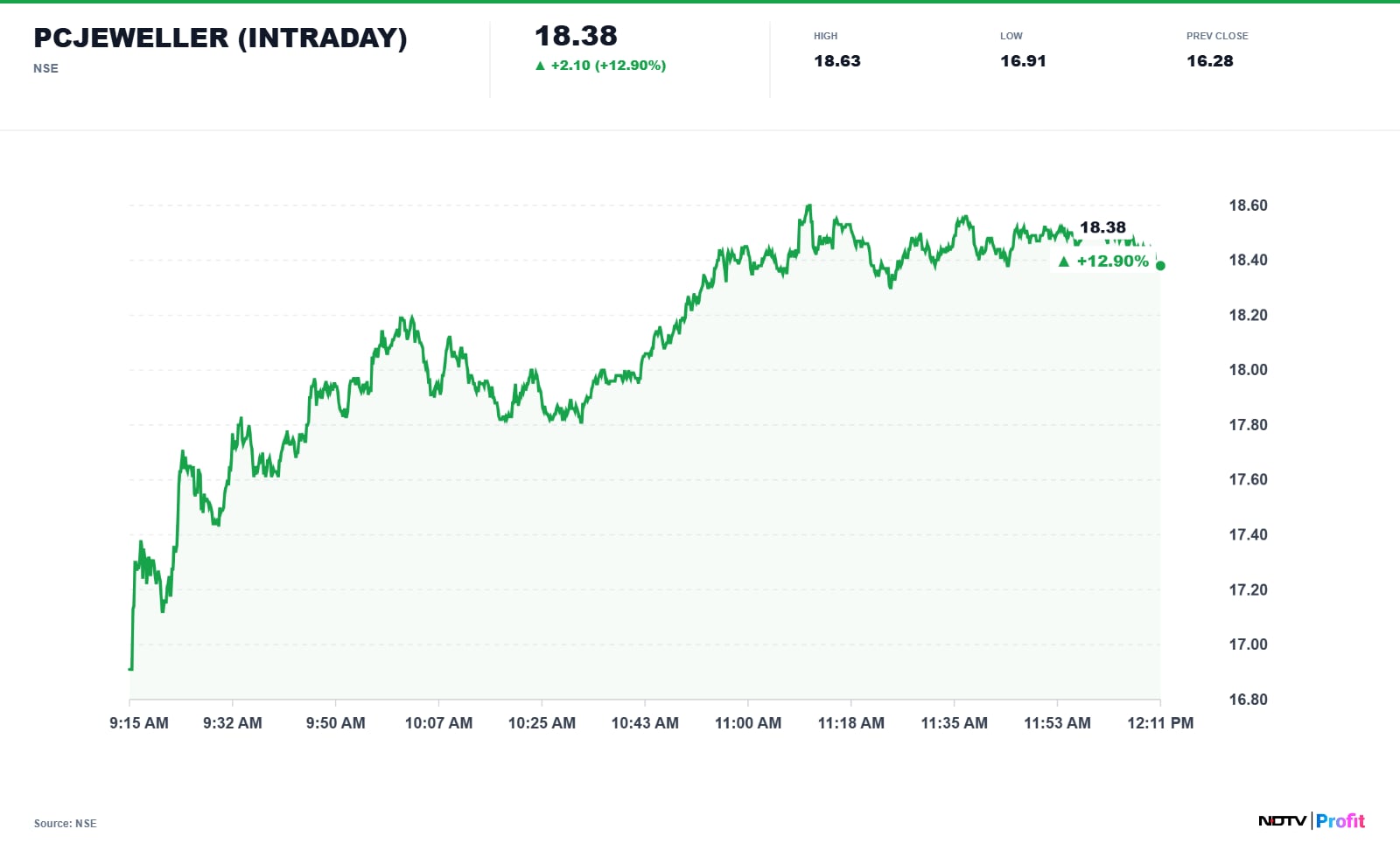1400x864 pixels.
Task: Click the 9:50 AM time label
Action: click(x=336, y=723)
